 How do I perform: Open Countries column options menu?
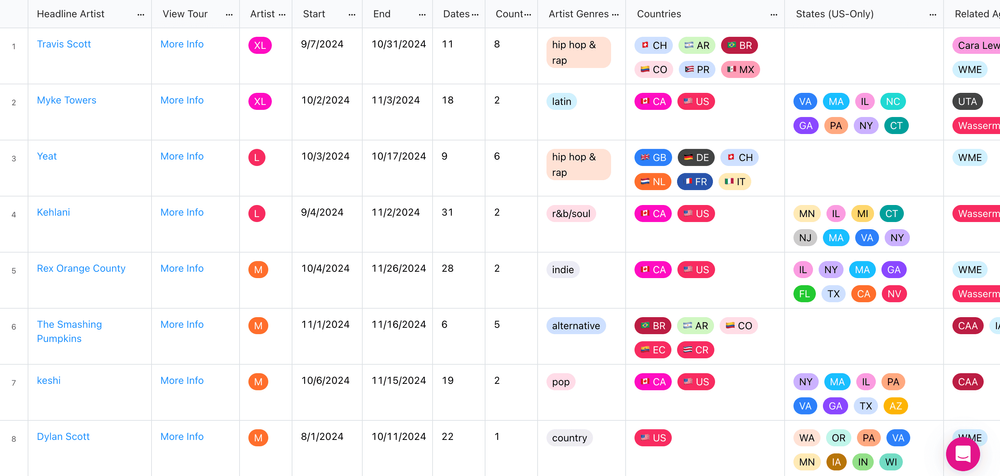(x=774, y=14)
